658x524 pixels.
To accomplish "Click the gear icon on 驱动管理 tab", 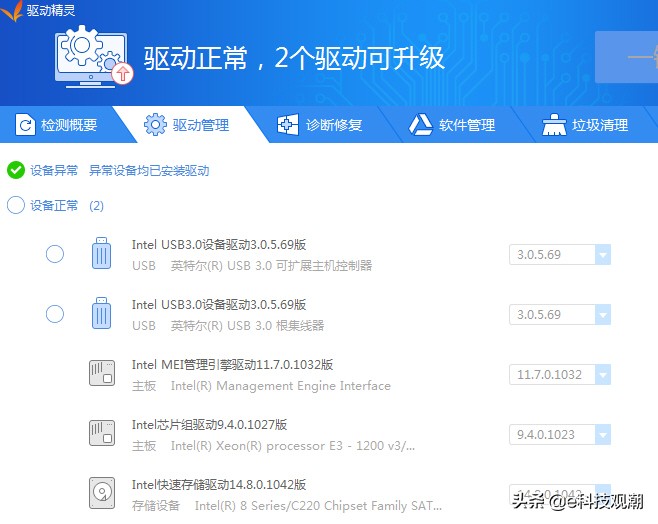I will (155, 125).
